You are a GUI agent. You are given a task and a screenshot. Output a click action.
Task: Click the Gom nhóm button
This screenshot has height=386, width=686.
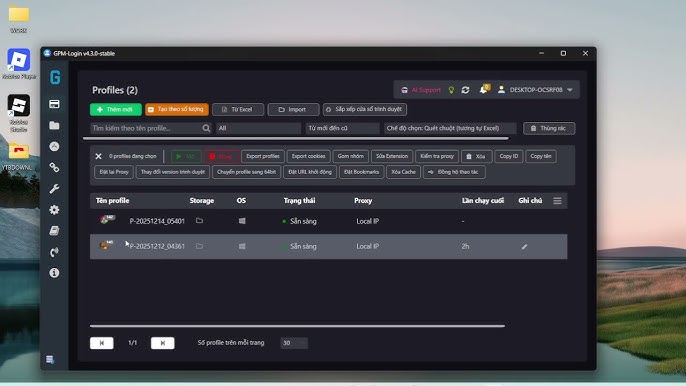click(x=350, y=156)
